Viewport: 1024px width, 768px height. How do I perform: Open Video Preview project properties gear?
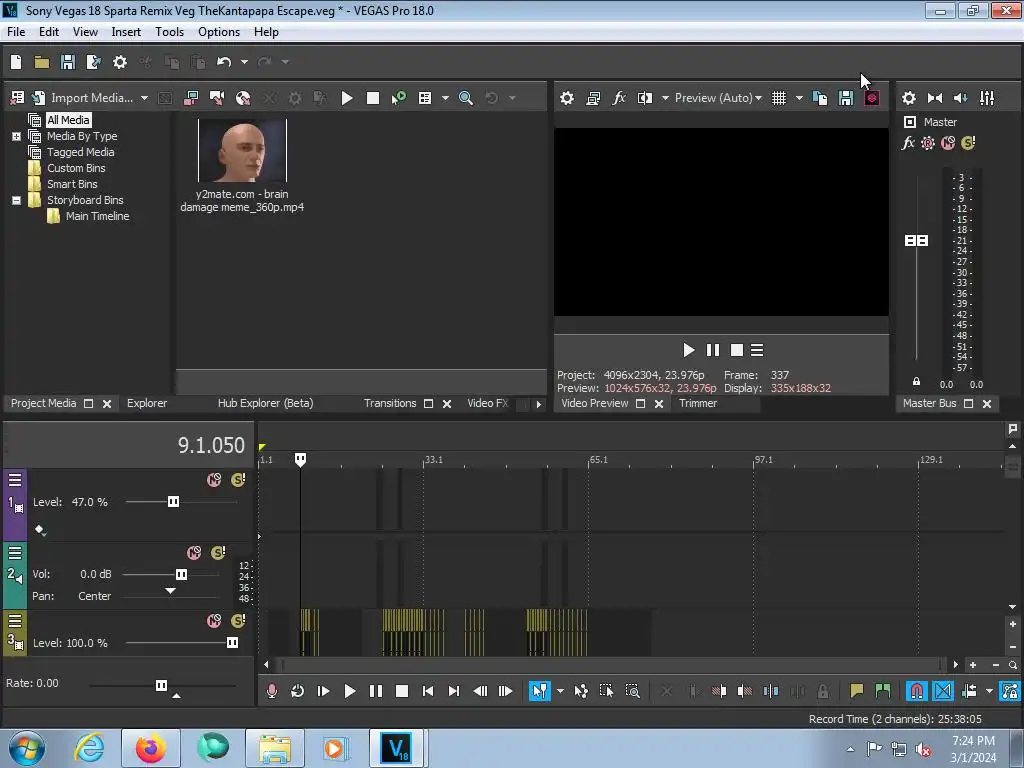click(x=567, y=98)
